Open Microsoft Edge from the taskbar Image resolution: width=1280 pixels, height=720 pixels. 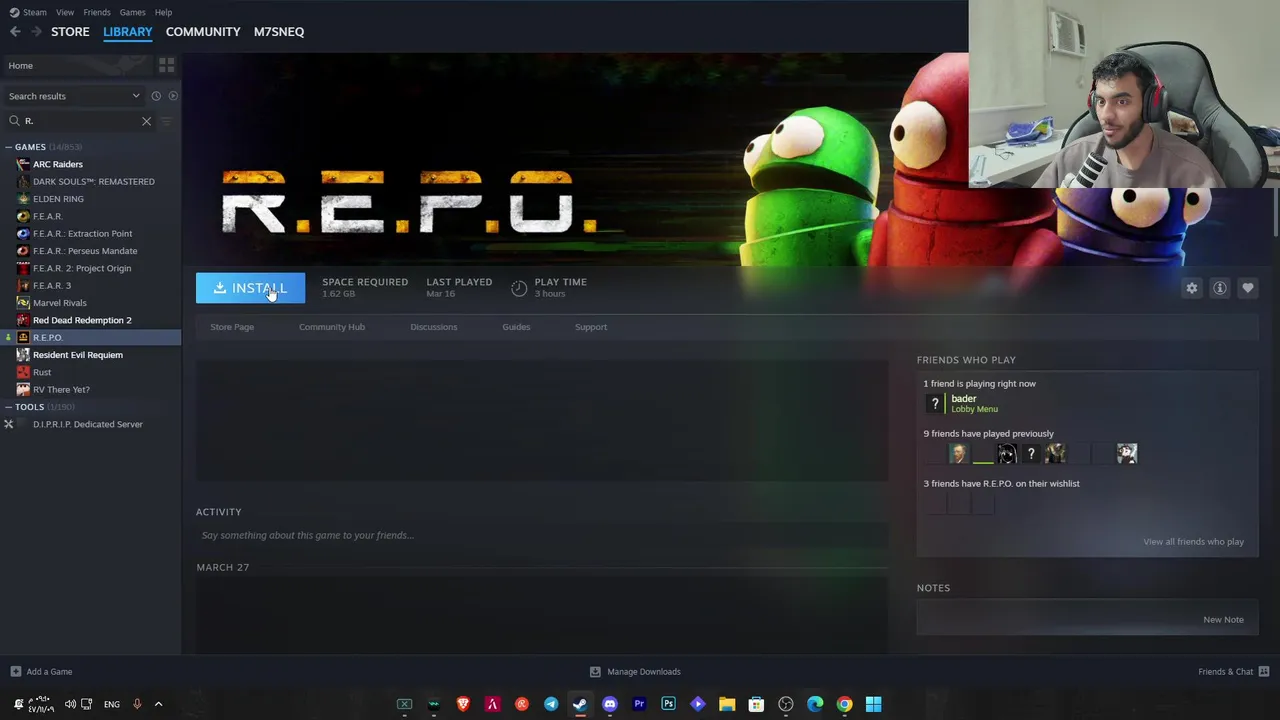tap(815, 704)
